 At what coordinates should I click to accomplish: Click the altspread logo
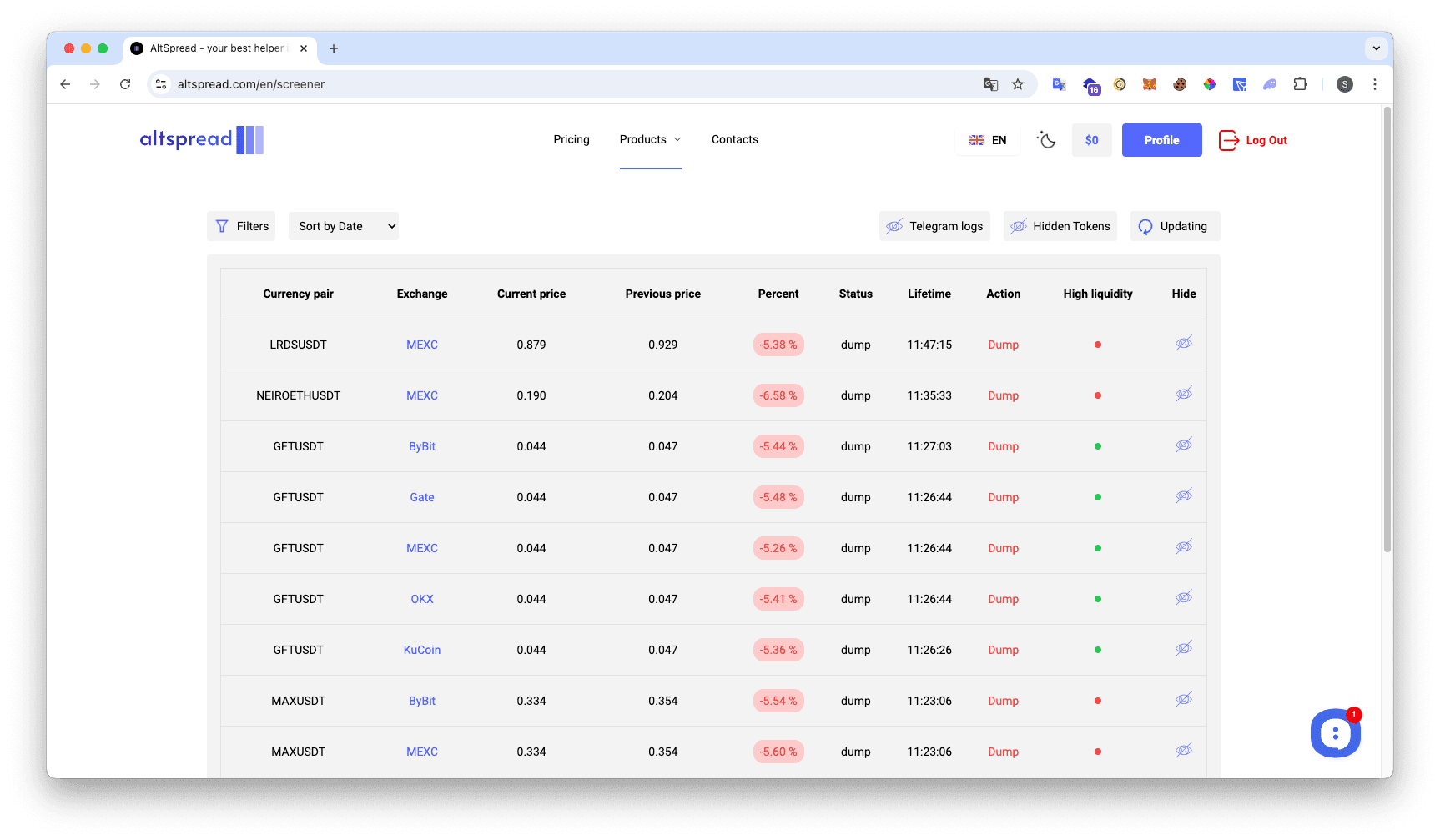point(202,139)
